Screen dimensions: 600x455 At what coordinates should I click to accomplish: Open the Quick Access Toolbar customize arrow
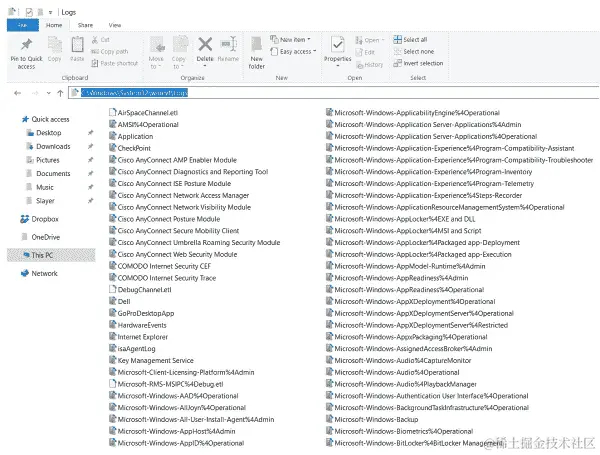(50, 12)
